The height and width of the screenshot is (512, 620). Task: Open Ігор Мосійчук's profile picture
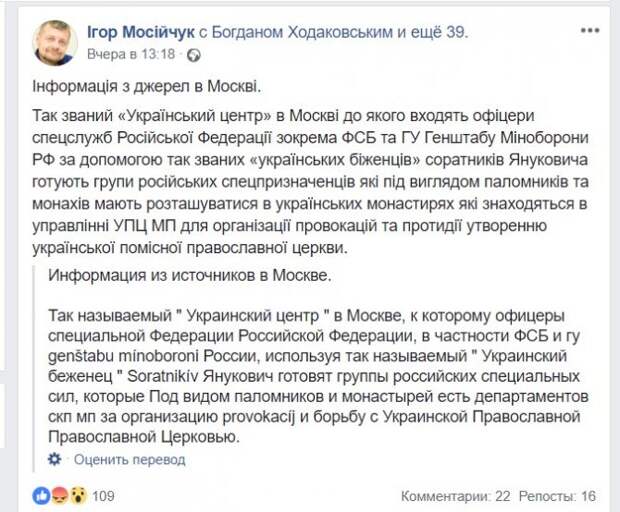tap(55, 42)
